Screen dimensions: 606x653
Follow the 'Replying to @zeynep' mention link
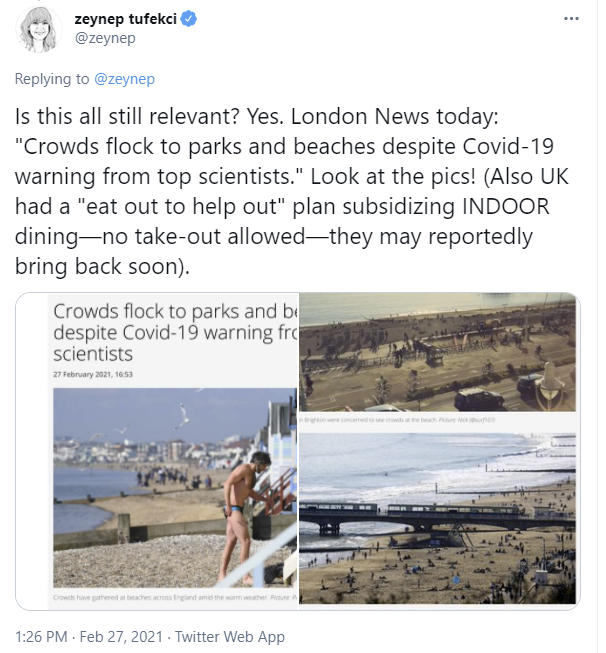(x=125, y=79)
